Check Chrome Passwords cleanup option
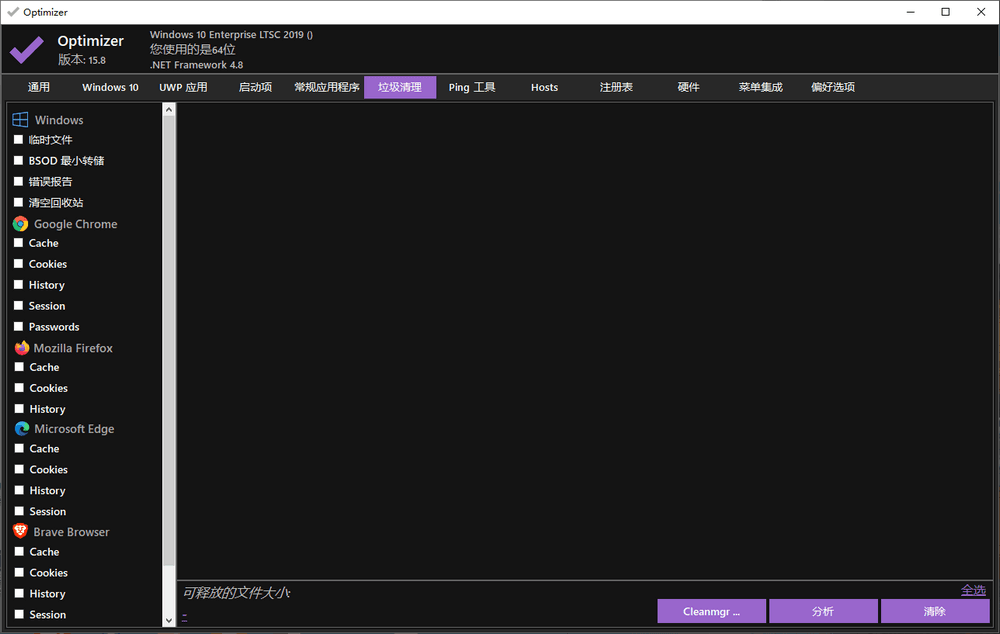 click(x=17, y=326)
